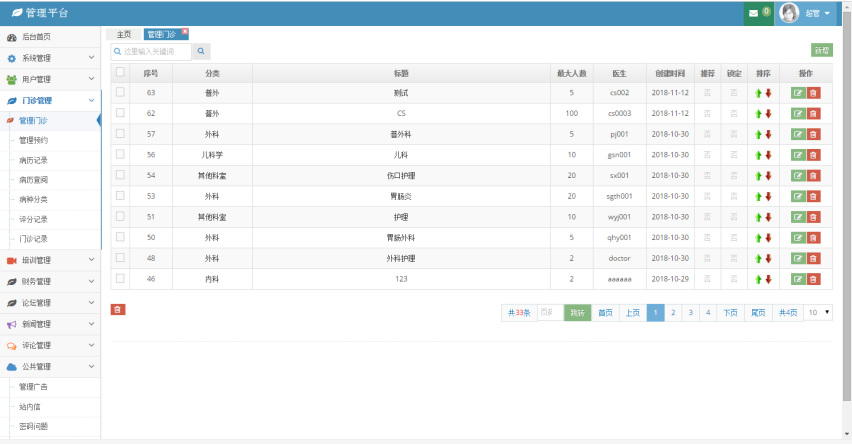Click the keyword search input field

151,51
